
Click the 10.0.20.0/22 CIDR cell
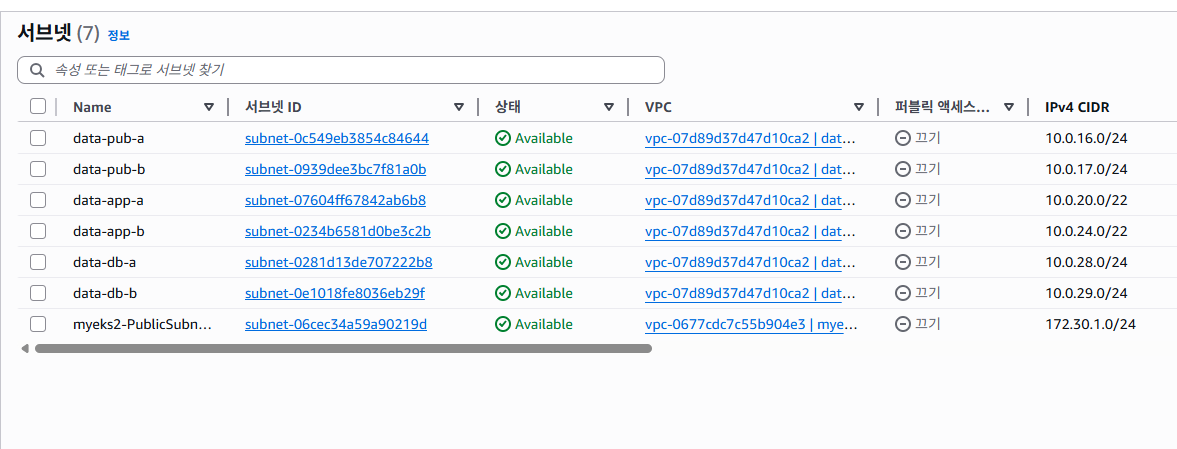1086,200
